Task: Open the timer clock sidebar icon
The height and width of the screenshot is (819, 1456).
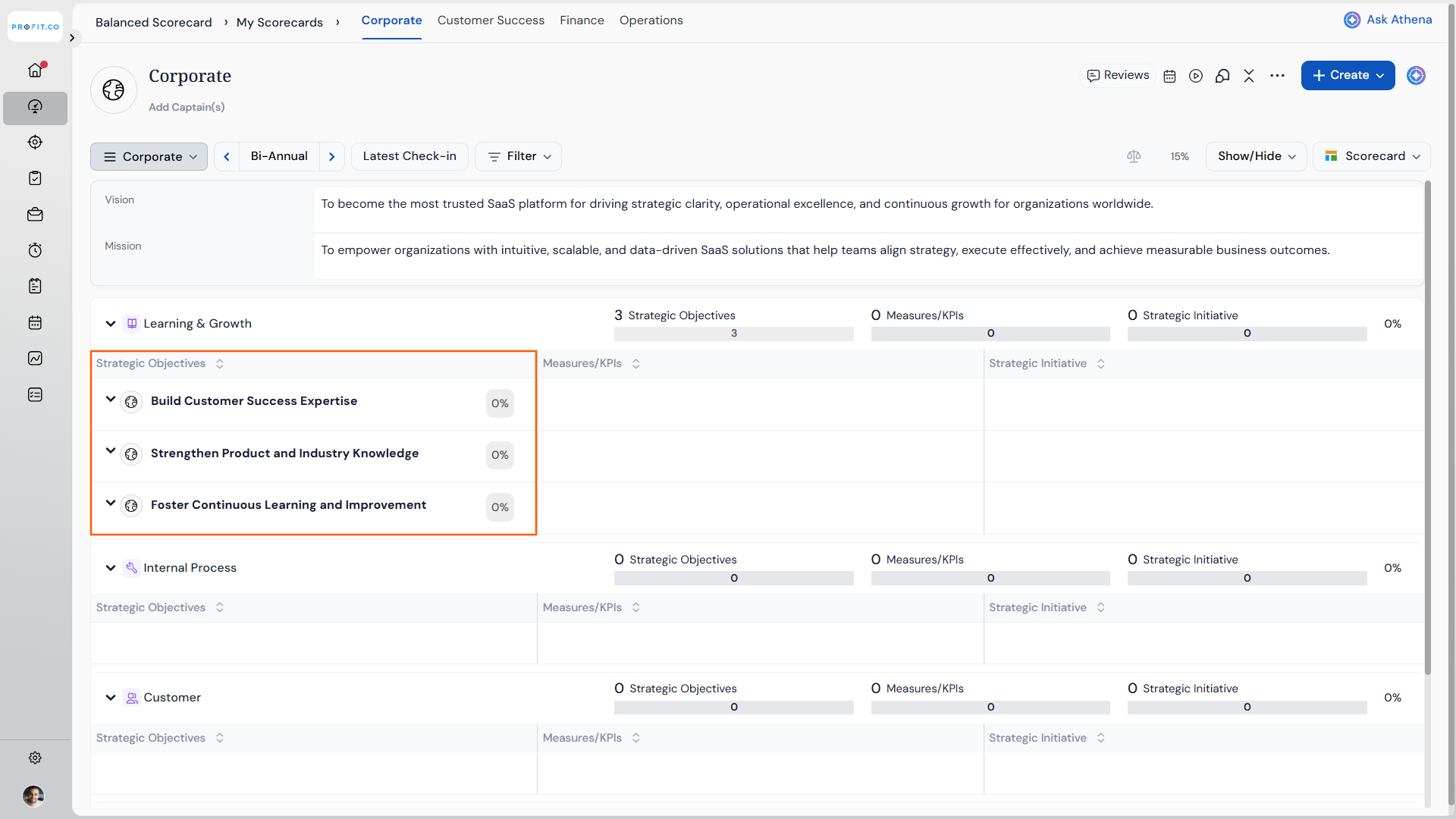Action: tap(35, 250)
